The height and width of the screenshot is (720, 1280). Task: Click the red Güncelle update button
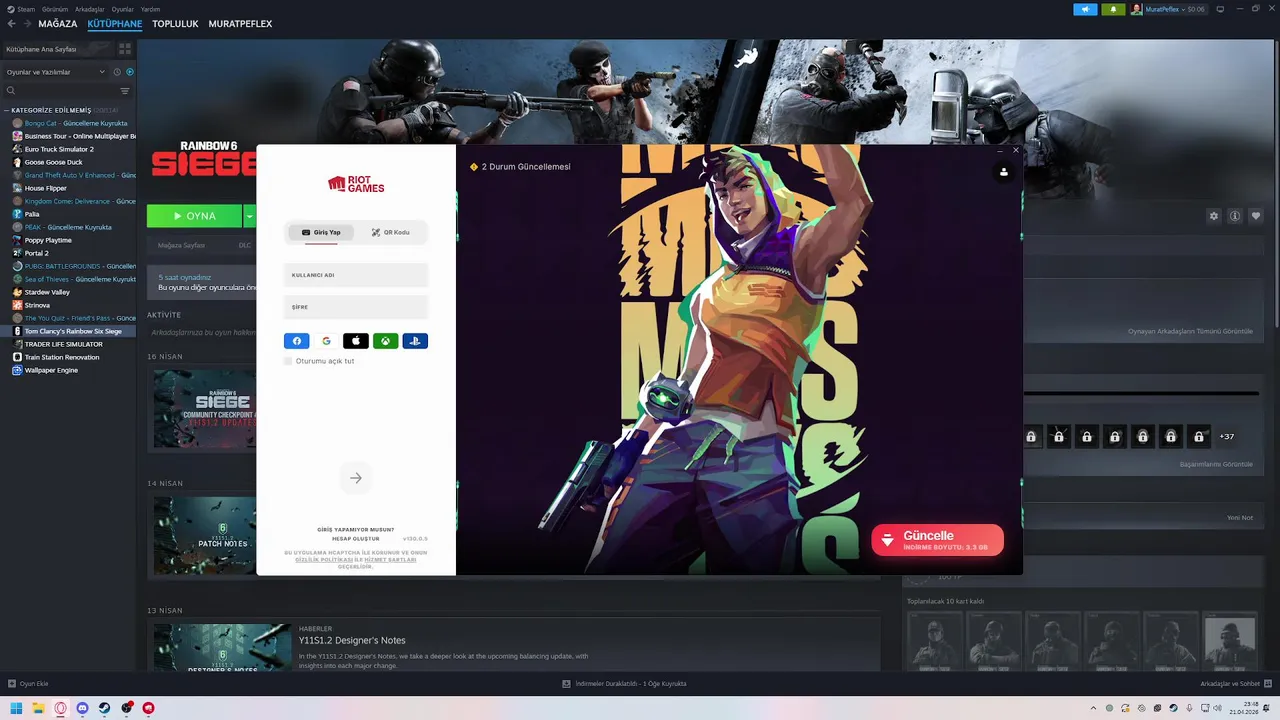pyautogui.click(x=937, y=540)
